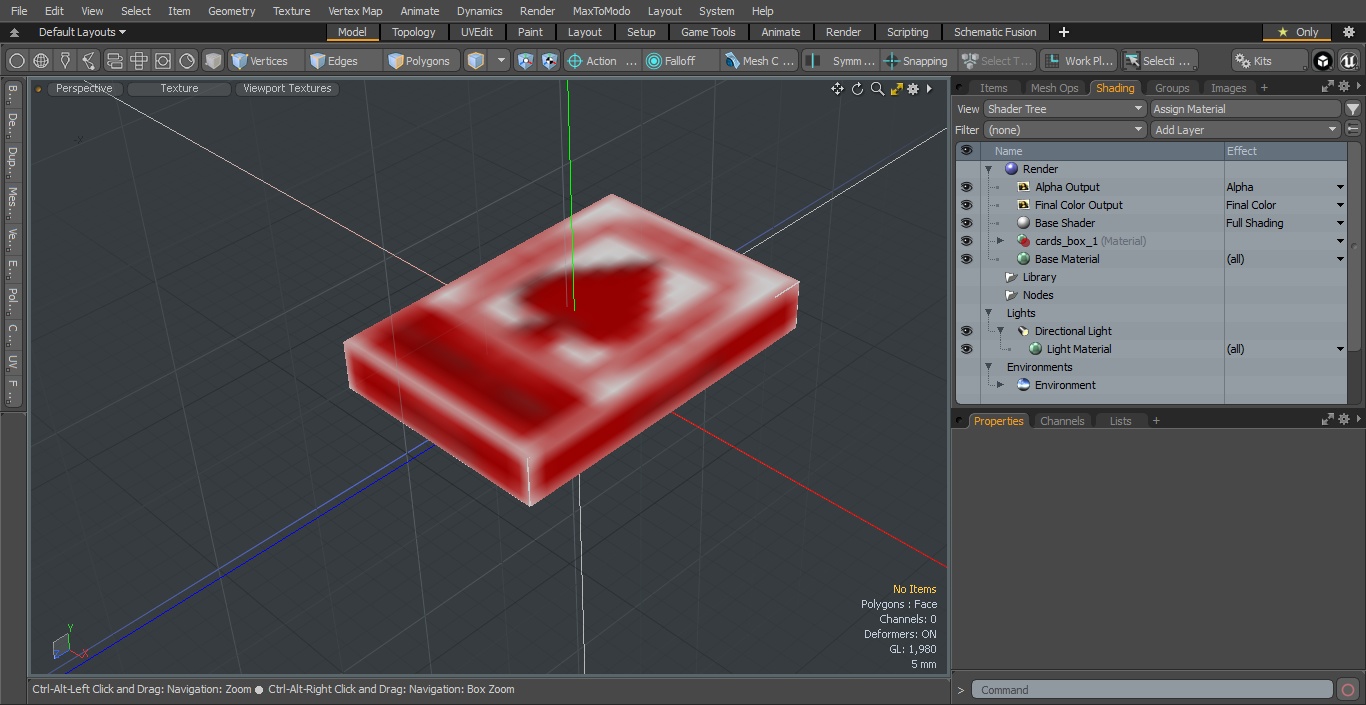This screenshot has height=705, width=1366.
Task: Click the Shader Tree vertical scrollbar
Action: 1354,247
